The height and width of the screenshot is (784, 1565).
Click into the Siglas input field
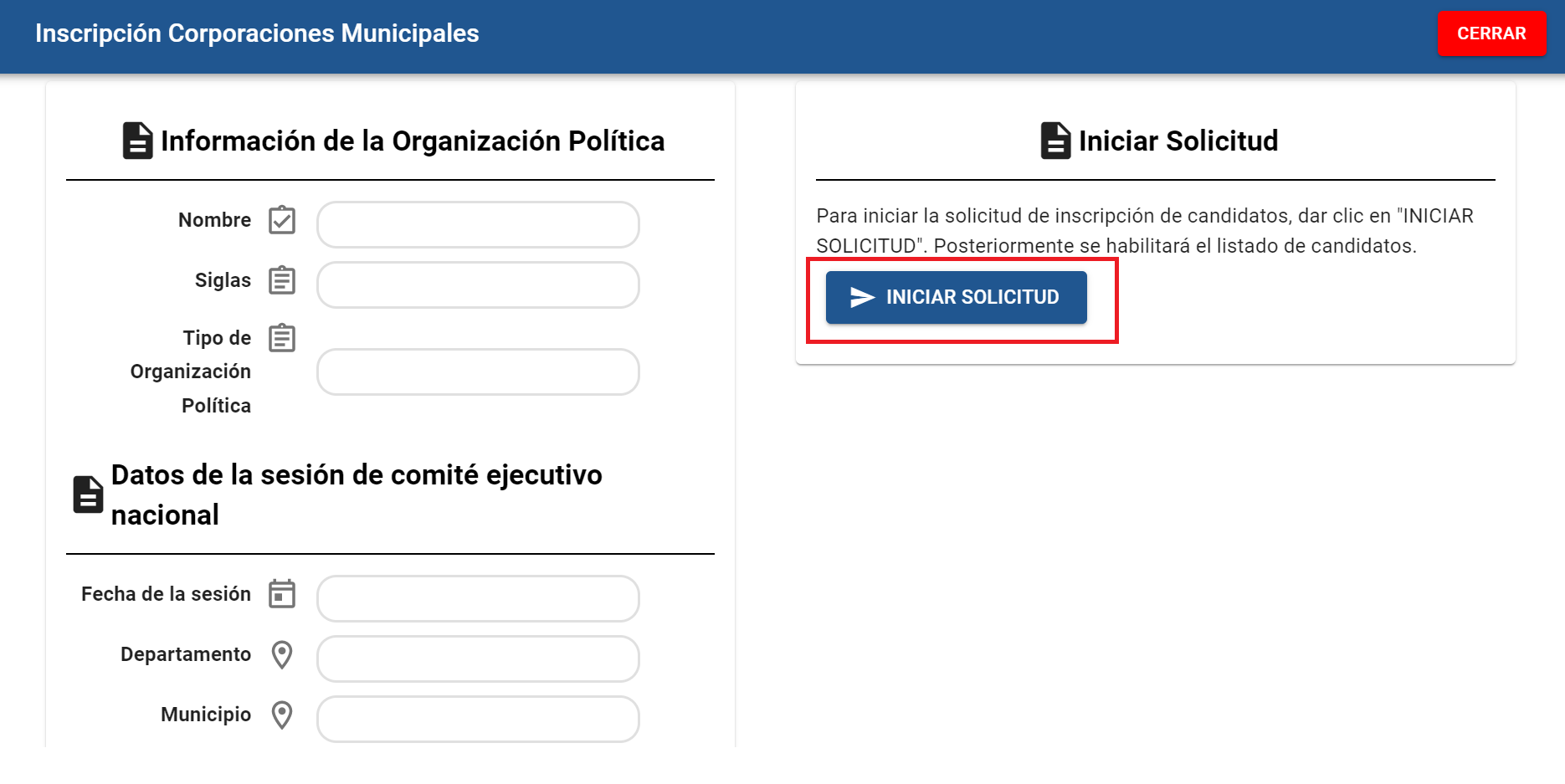click(478, 284)
